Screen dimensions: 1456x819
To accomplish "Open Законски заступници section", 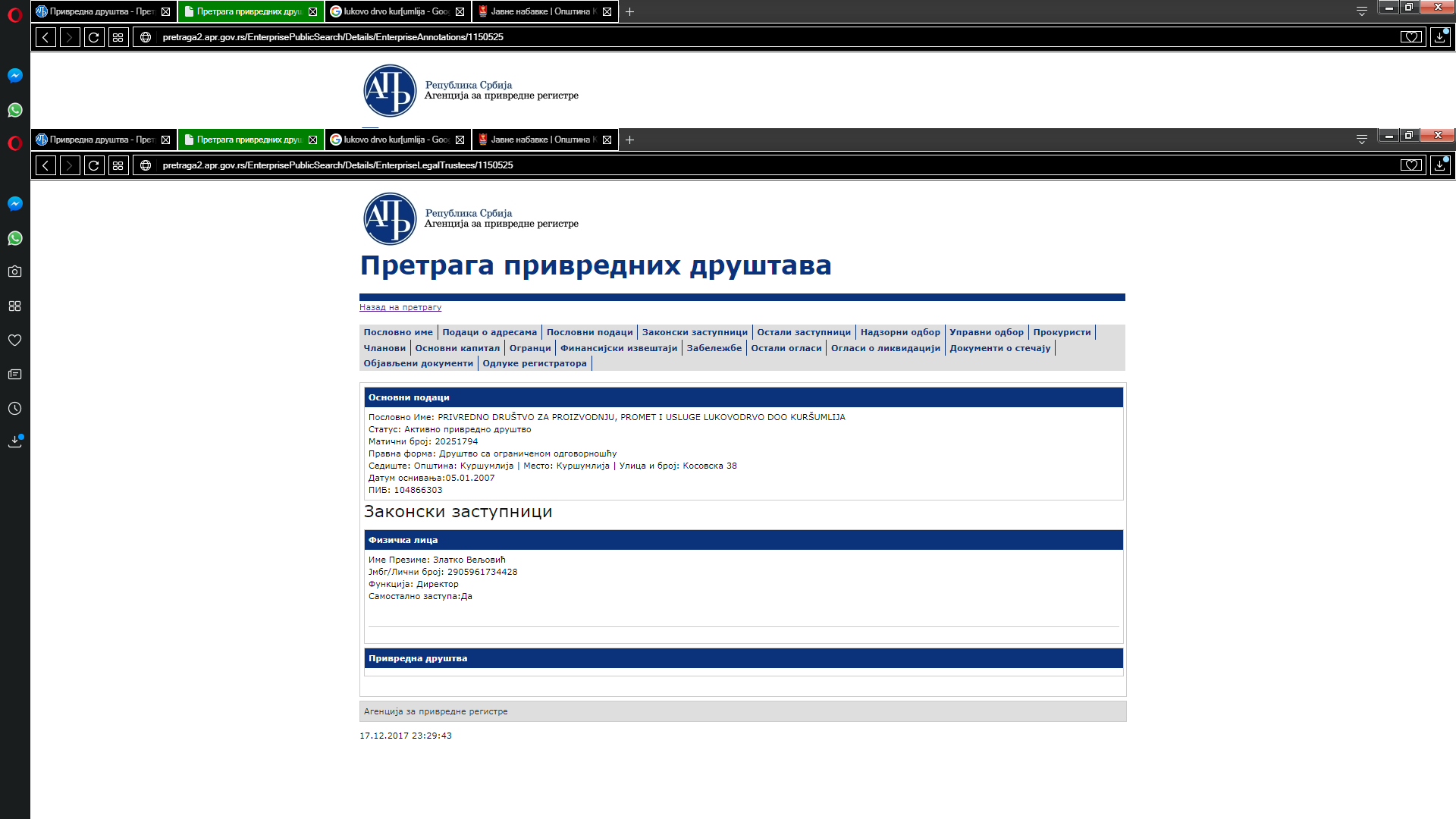I will 695,332.
